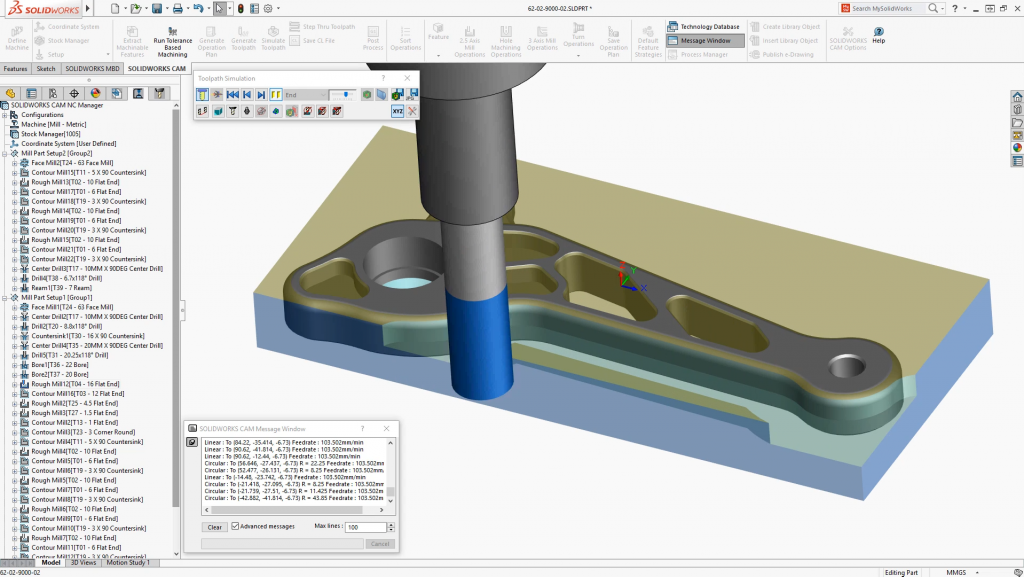Click the Undo arrow icon
The height and width of the screenshot is (577, 1024).
point(198,8)
